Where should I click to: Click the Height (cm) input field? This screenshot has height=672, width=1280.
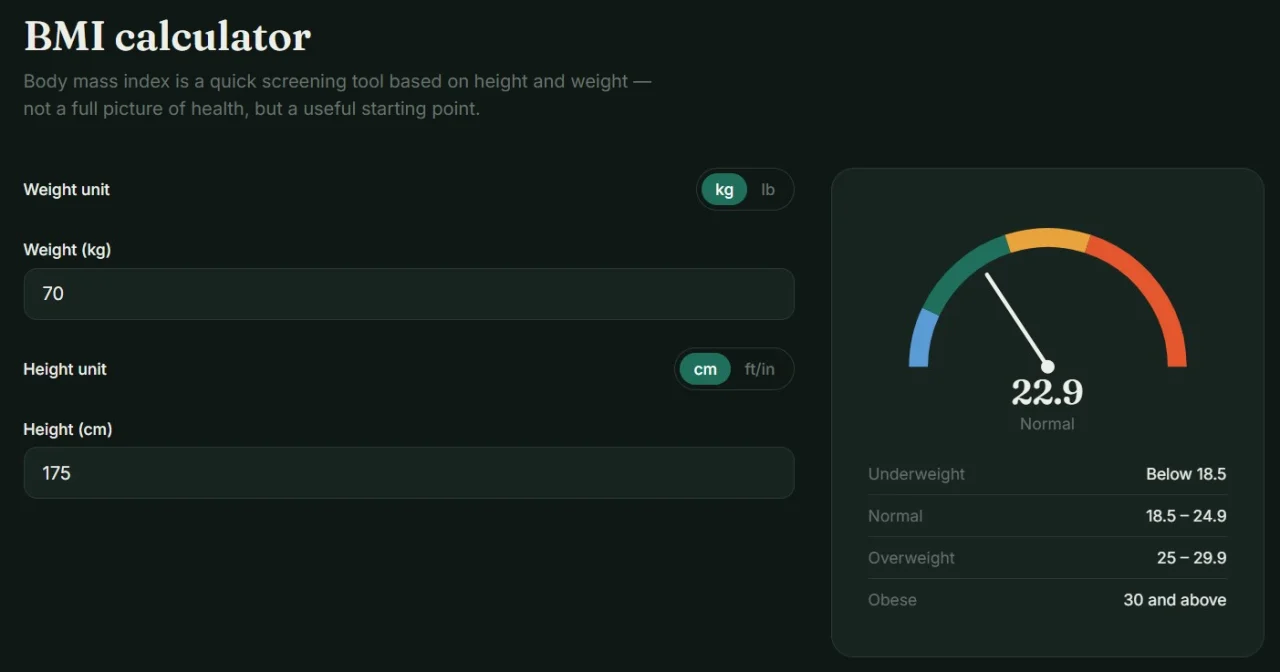[x=409, y=473]
